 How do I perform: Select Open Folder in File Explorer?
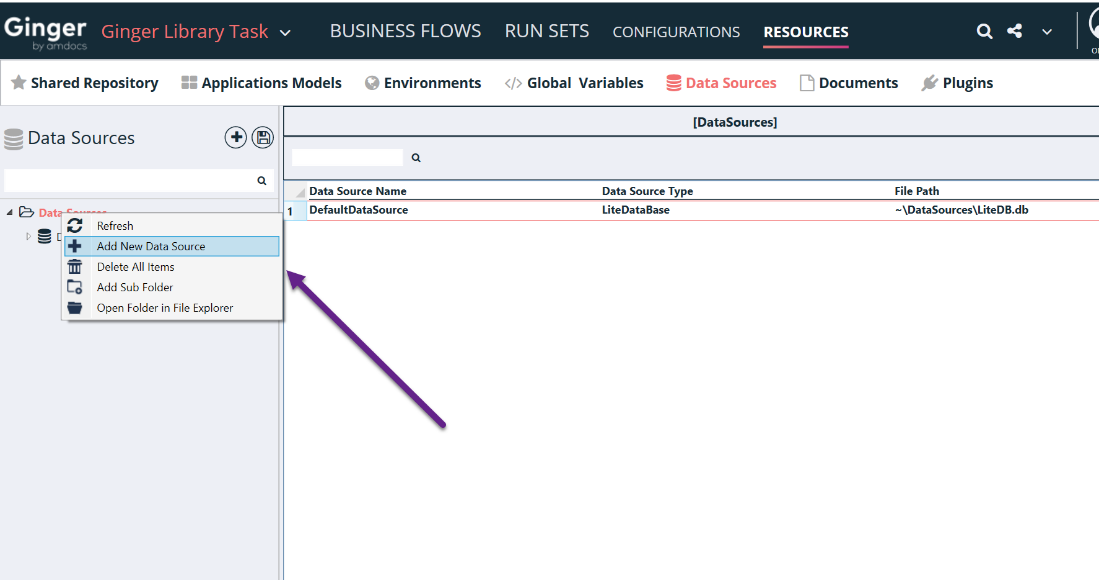(x=172, y=308)
